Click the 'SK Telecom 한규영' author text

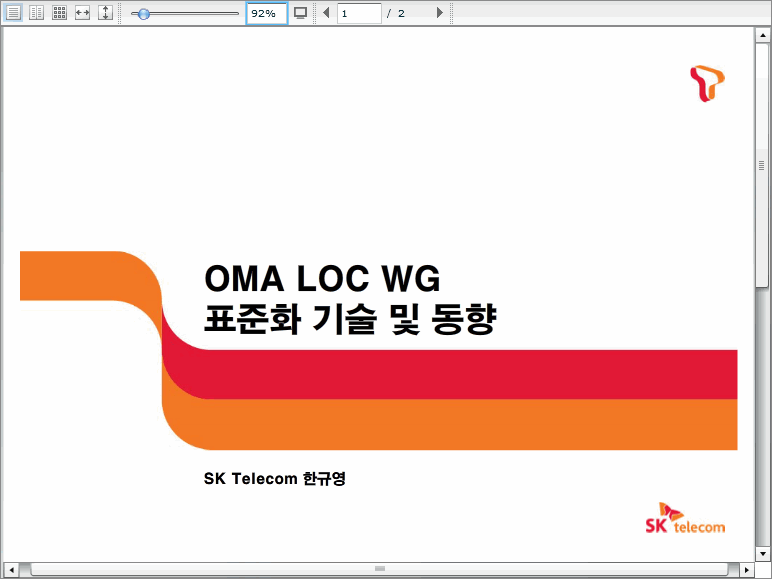coord(275,479)
